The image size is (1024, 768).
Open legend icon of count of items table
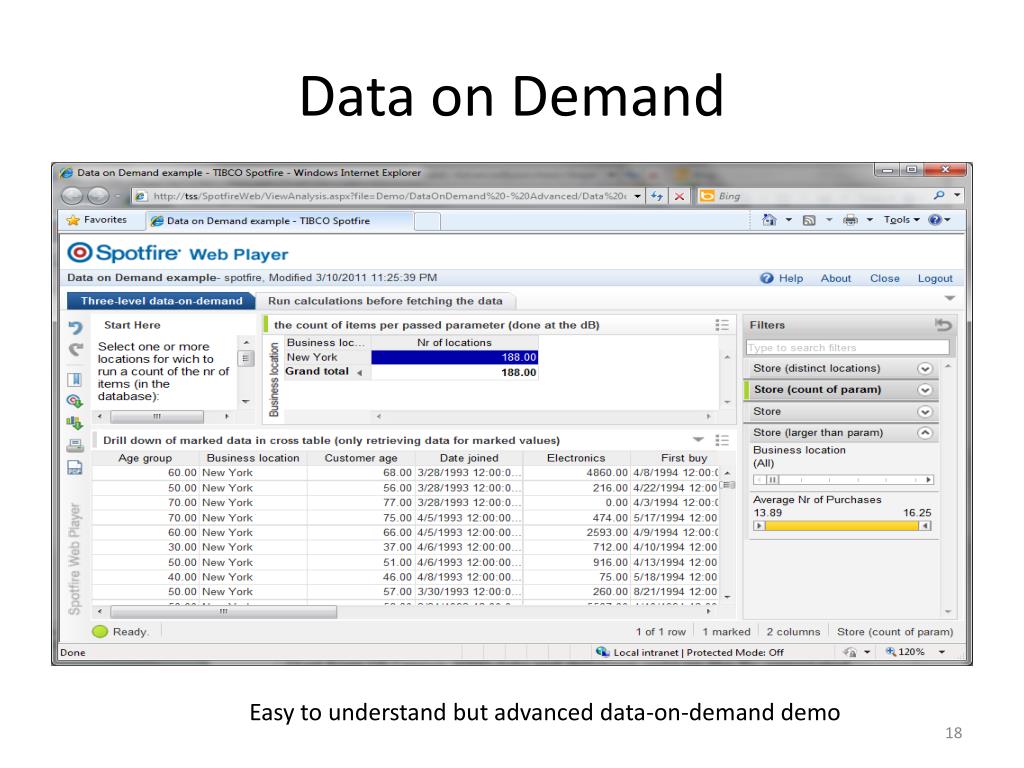pyautogui.click(x=723, y=325)
